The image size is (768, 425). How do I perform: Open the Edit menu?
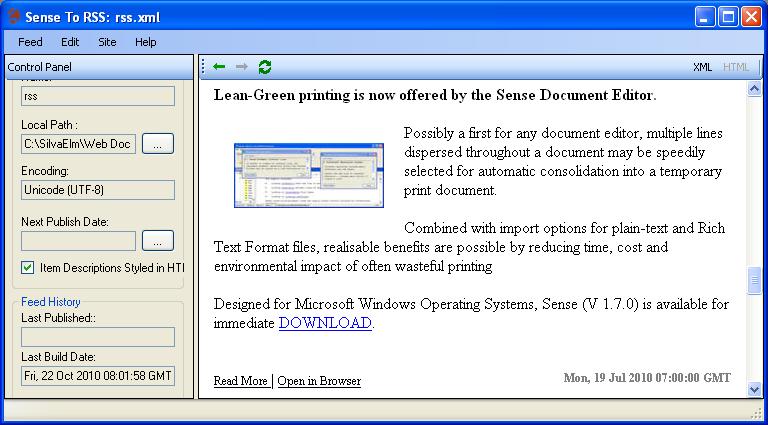(70, 42)
